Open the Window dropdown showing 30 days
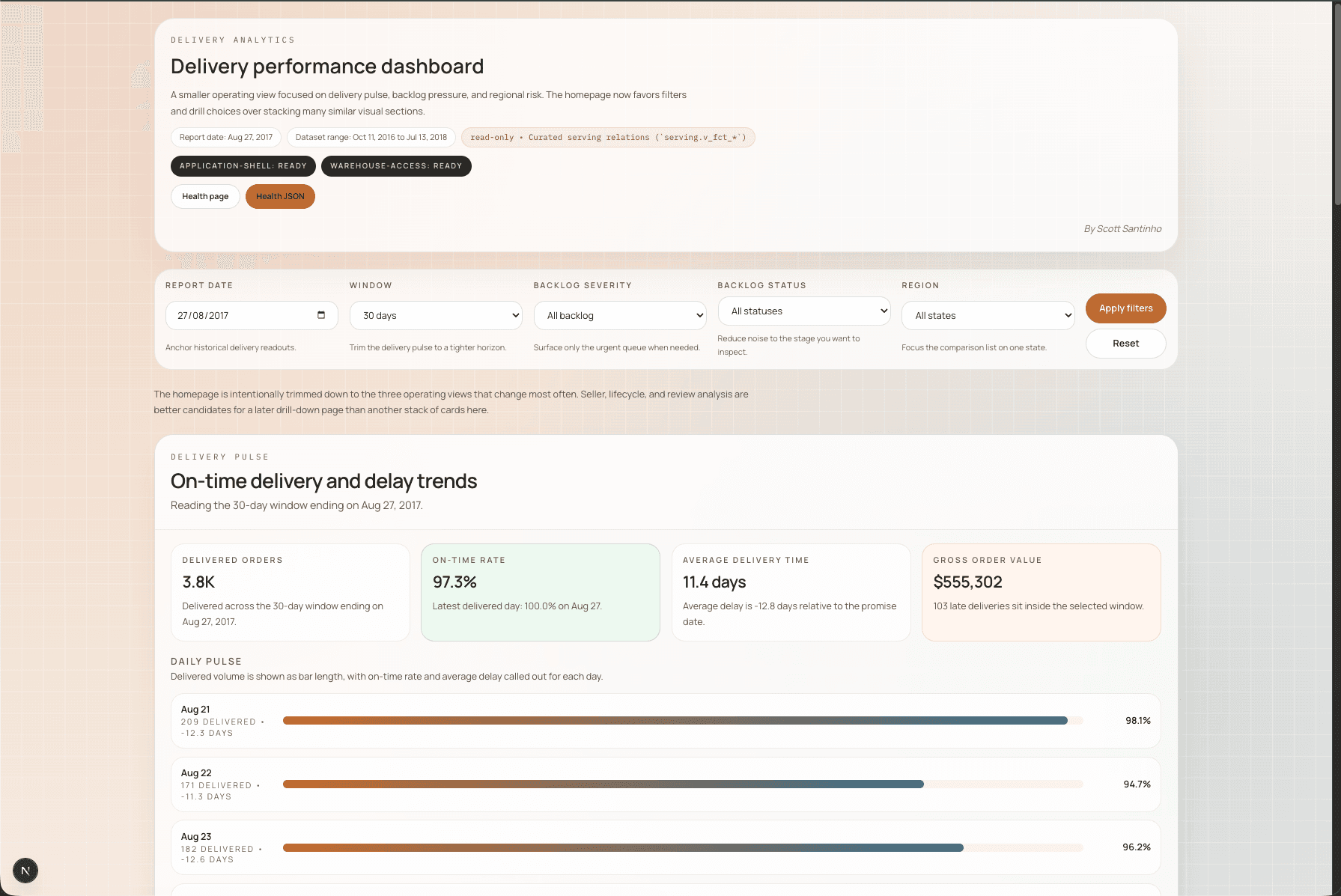The width and height of the screenshot is (1341, 896). pos(436,315)
